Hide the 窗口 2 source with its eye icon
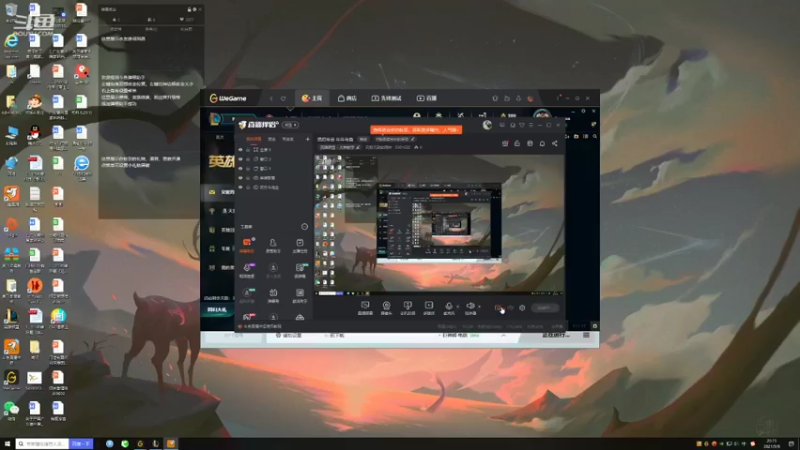The image size is (800, 450). (x=240, y=159)
